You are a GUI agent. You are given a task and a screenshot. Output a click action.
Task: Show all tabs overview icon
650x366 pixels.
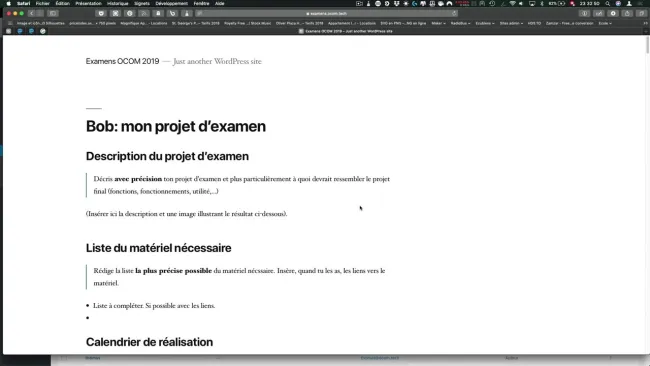(641, 13)
